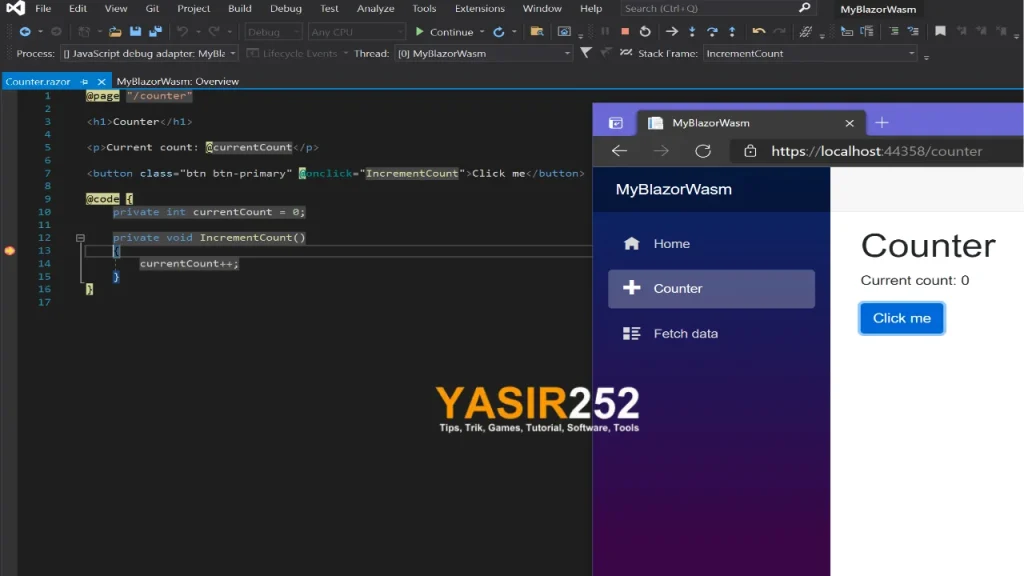
Task: Expand the navigate backward history arrow
Action: (x=40, y=31)
